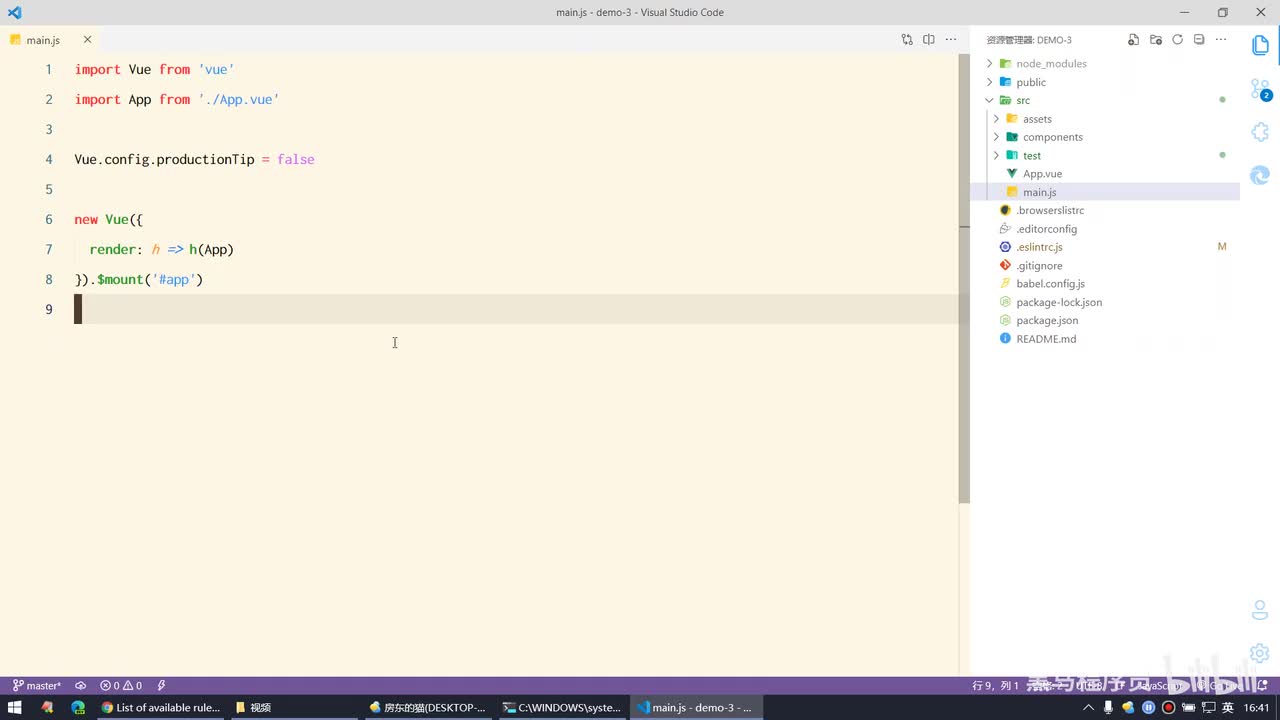The width and height of the screenshot is (1280, 720).
Task: Go to line via row 9 column 1
Action: click(x=995, y=686)
